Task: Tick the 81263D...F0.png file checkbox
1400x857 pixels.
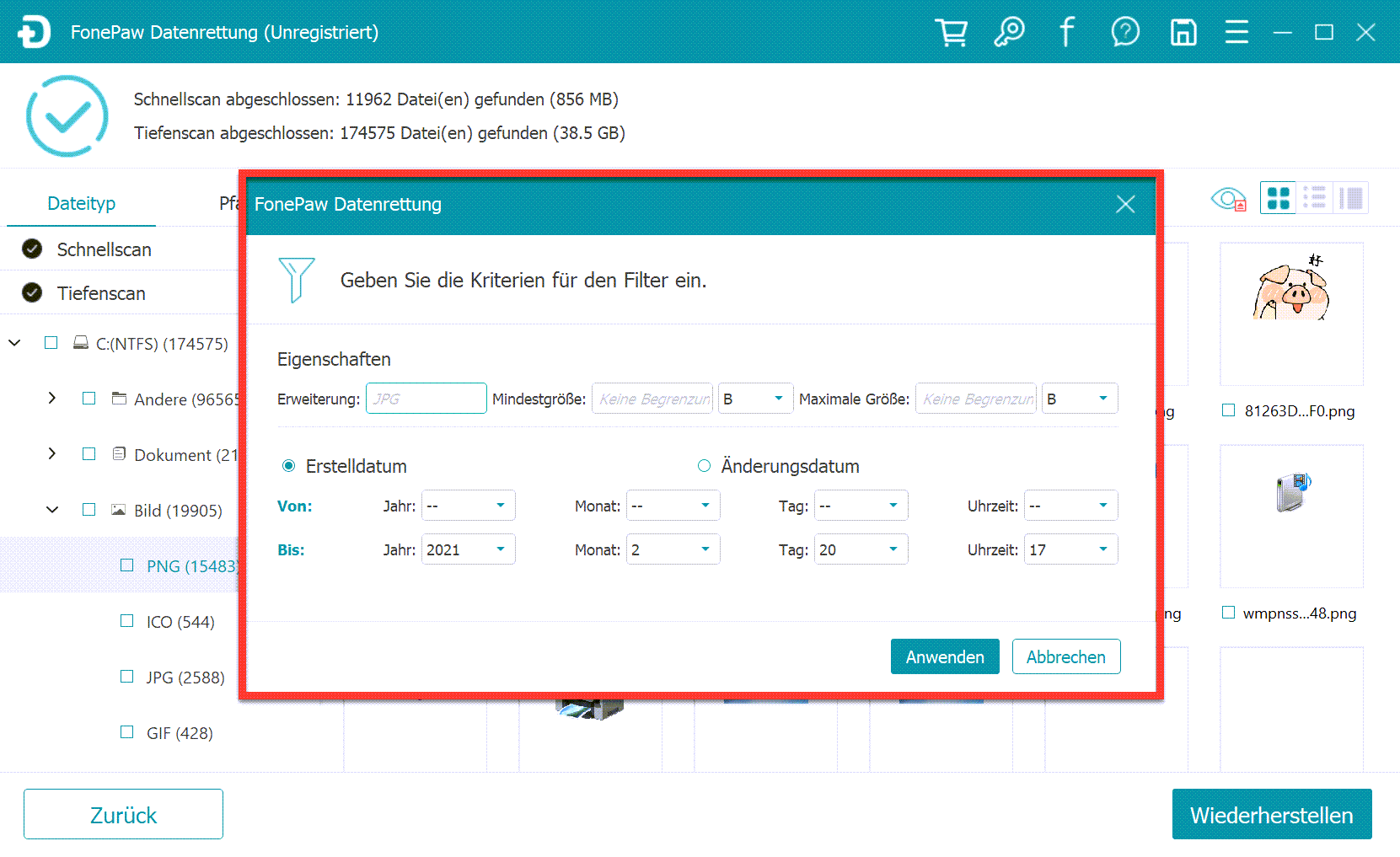Action: (1228, 410)
